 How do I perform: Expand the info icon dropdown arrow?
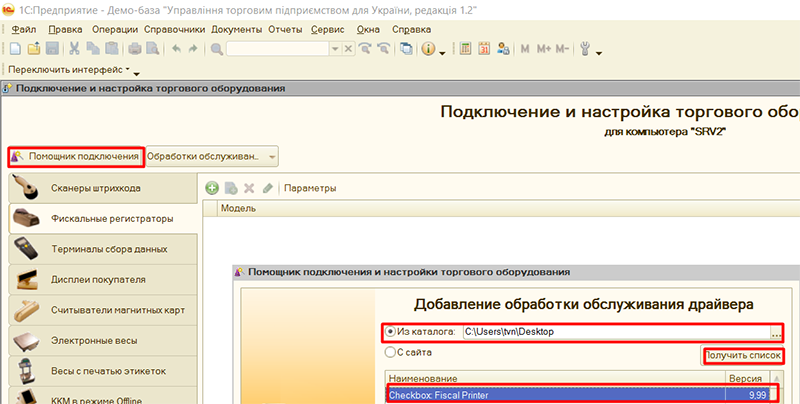[442, 53]
